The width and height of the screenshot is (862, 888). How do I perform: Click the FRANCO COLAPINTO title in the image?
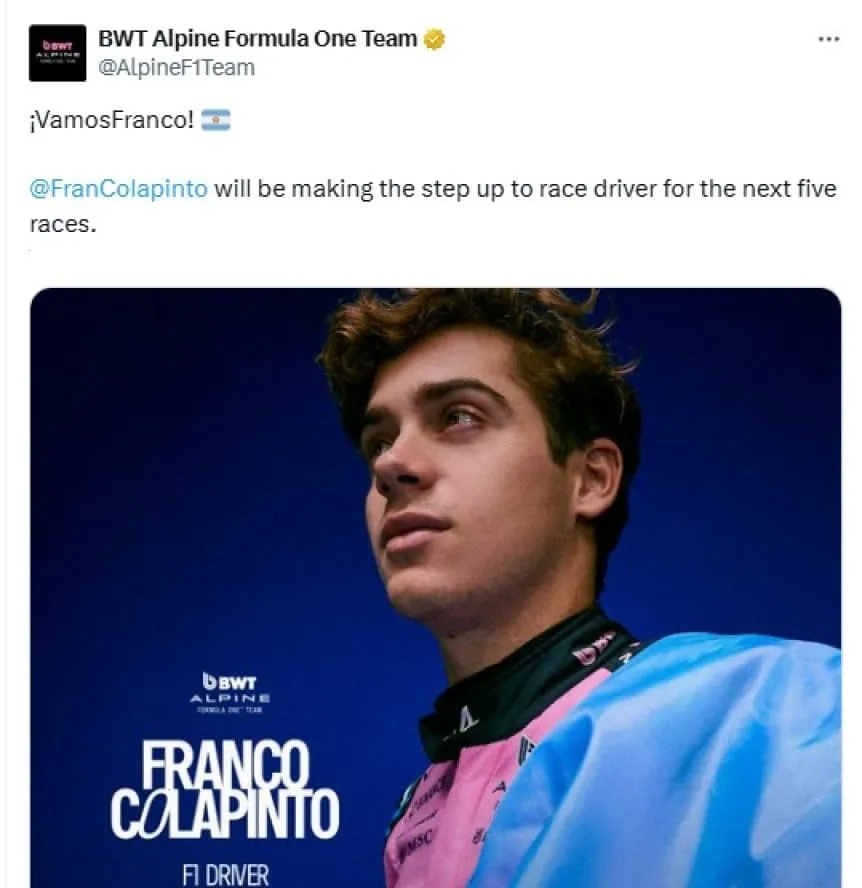pyautogui.click(x=225, y=790)
